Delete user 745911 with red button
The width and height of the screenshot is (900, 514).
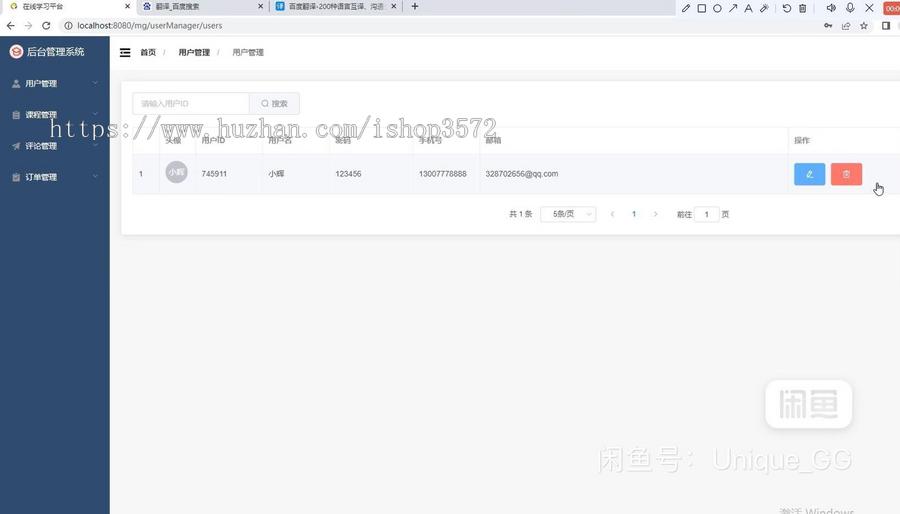point(846,174)
